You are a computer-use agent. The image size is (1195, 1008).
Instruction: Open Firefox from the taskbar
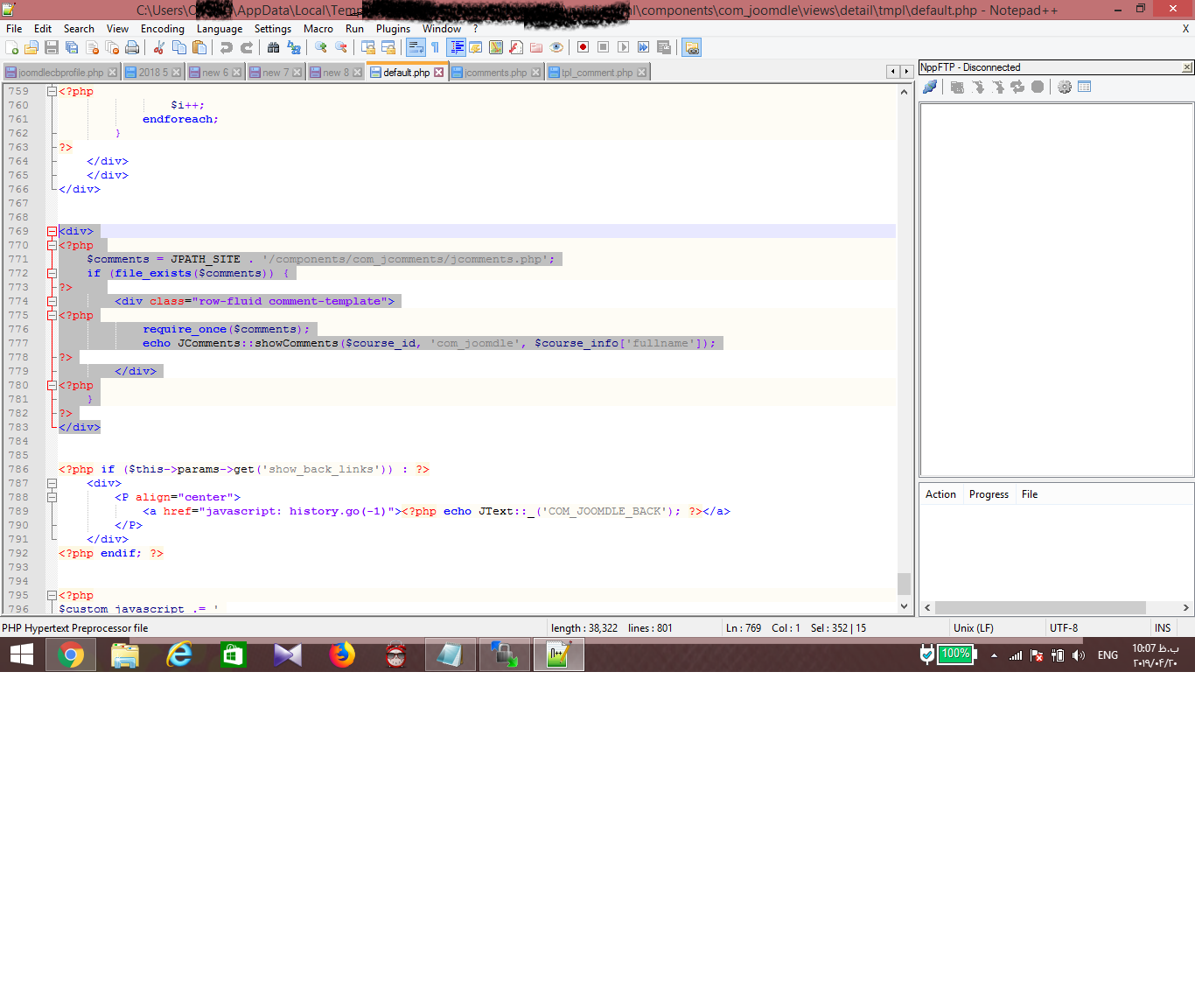point(342,654)
